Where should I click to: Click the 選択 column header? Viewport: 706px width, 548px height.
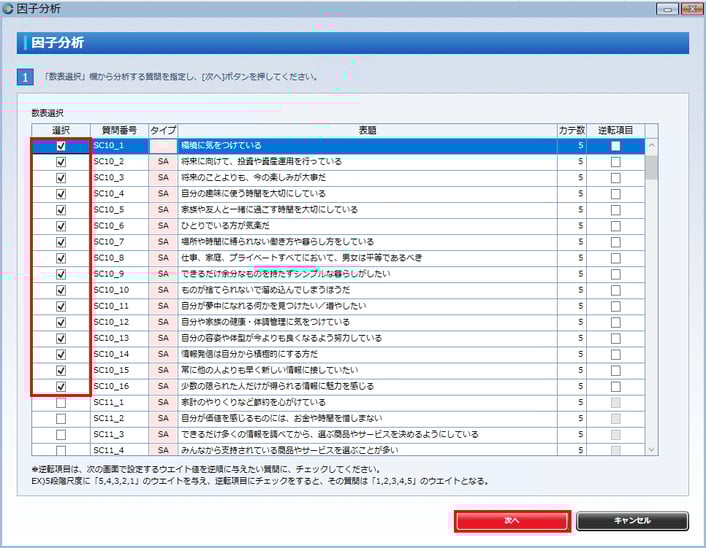click(61, 130)
